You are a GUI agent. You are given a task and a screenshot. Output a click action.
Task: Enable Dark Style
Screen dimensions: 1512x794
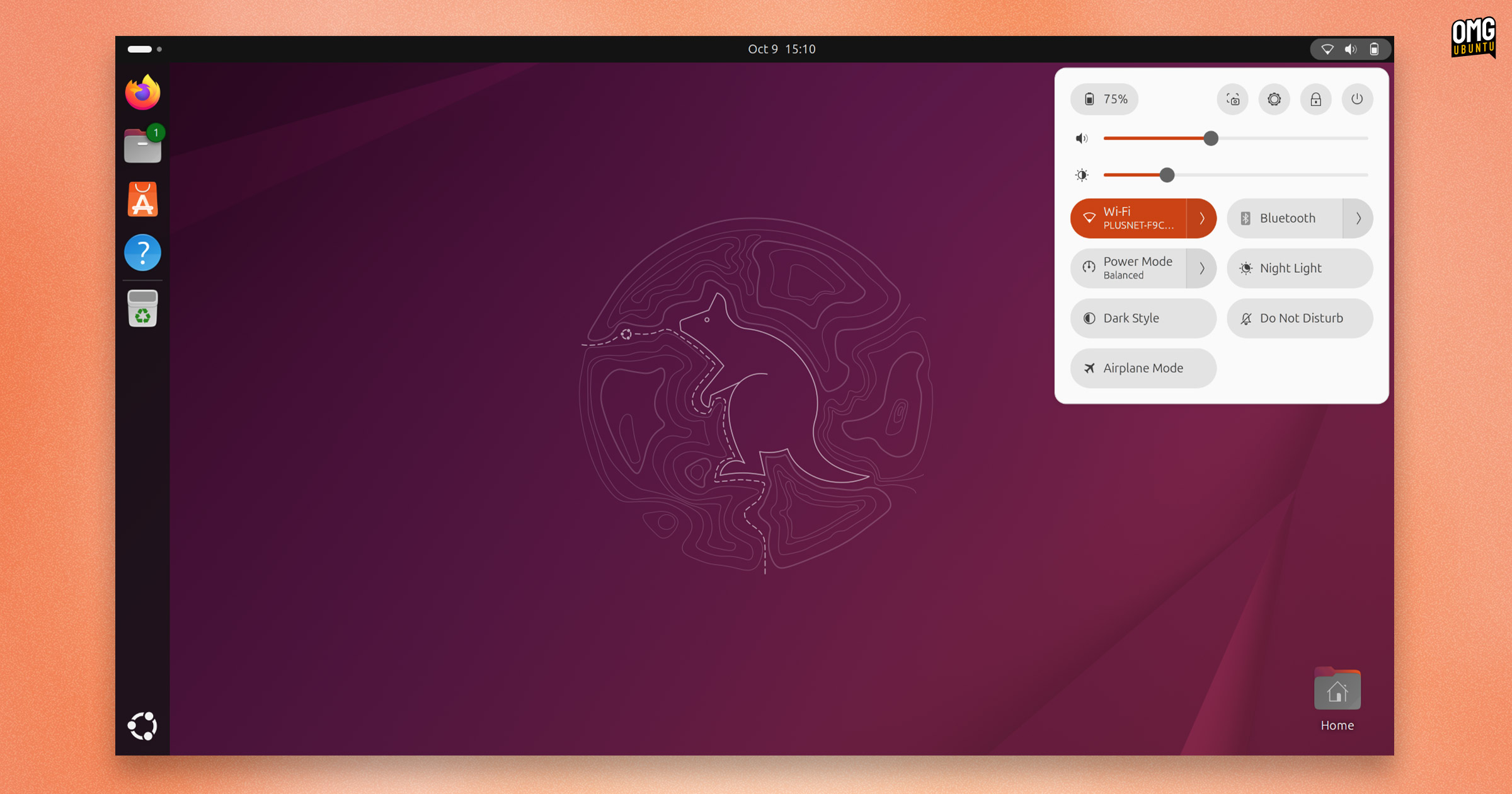pyautogui.click(x=1143, y=318)
